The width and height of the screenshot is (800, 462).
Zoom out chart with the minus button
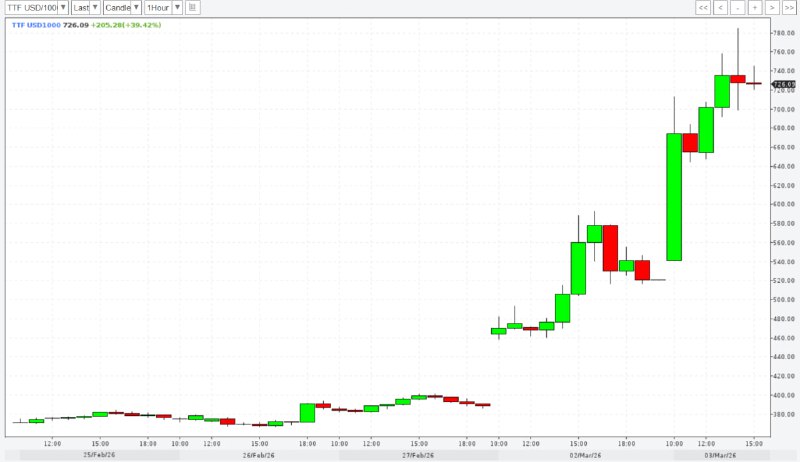click(x=737, y=8)
